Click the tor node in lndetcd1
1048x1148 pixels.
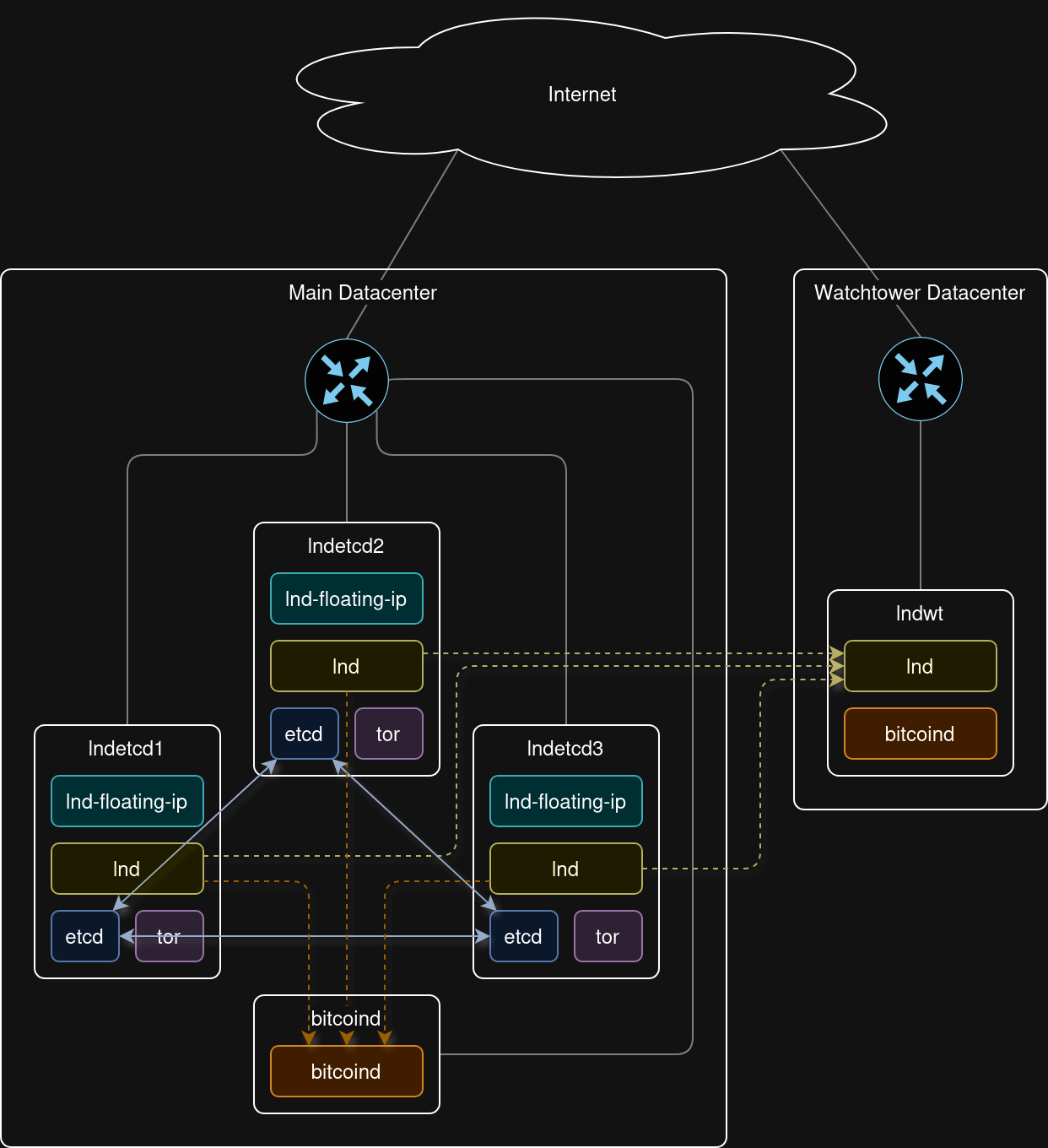(x=170, y=936)
